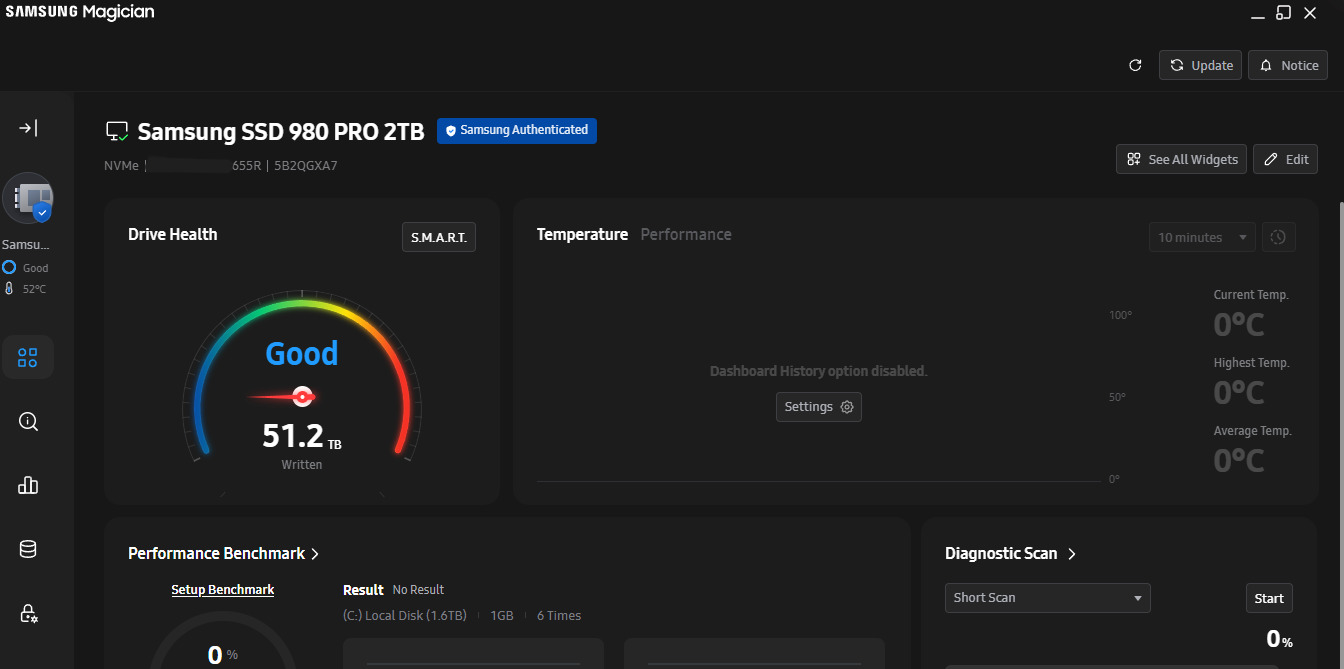Click the Good status in sidebar
Viewport: 1344px width, 669px height.
[36, 268]
